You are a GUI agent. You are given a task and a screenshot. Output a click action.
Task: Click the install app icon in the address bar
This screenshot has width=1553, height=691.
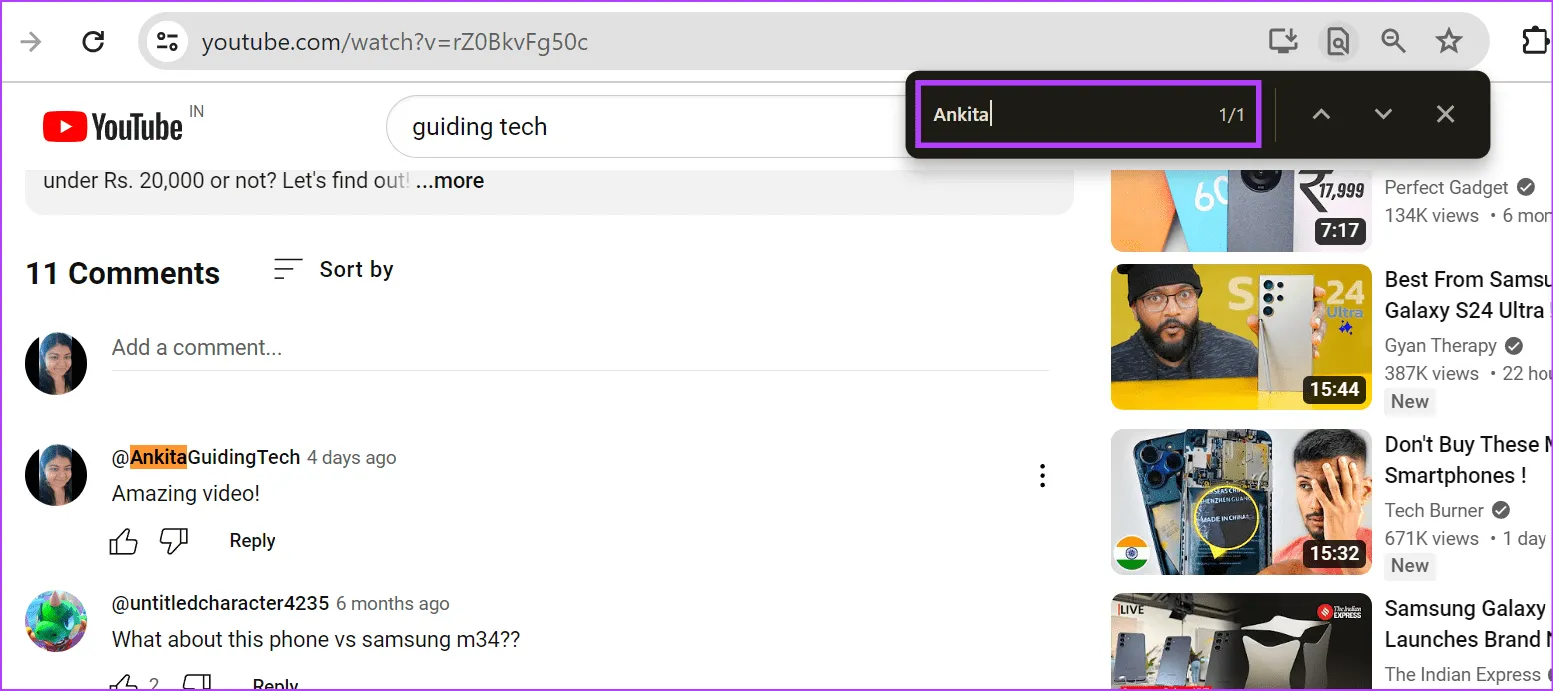(1283, 41)
